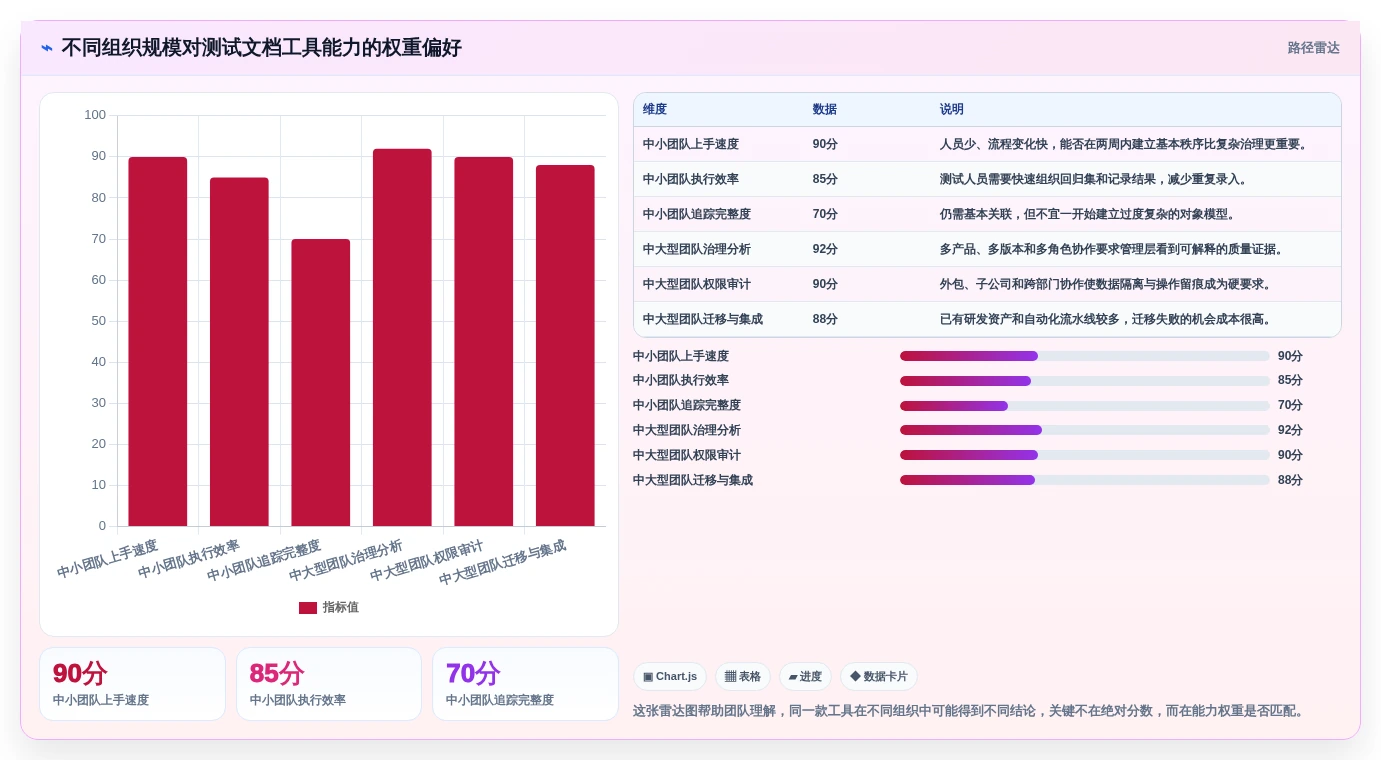Click the 中小团队上手速度 progress bar
1381x760 pixels.
[1085, 356]
